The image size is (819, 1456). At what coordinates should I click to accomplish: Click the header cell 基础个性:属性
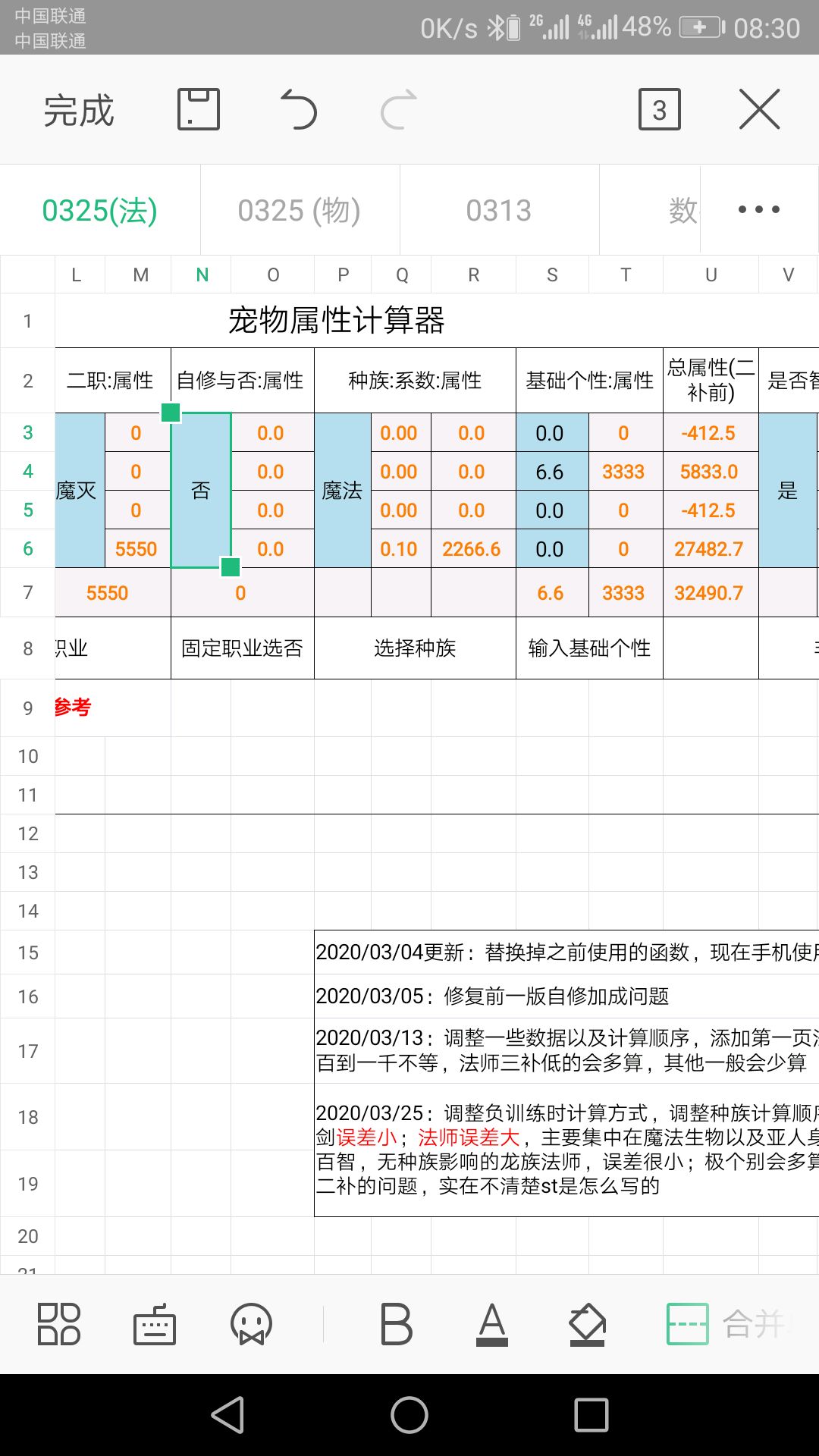click(590, 381)
